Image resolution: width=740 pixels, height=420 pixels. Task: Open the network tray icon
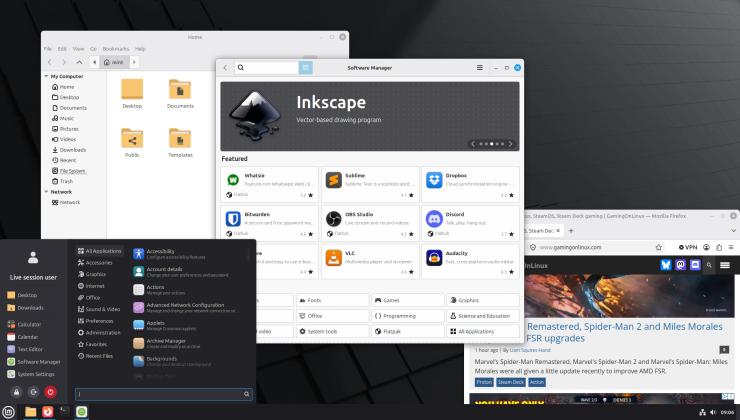(702, 412)
